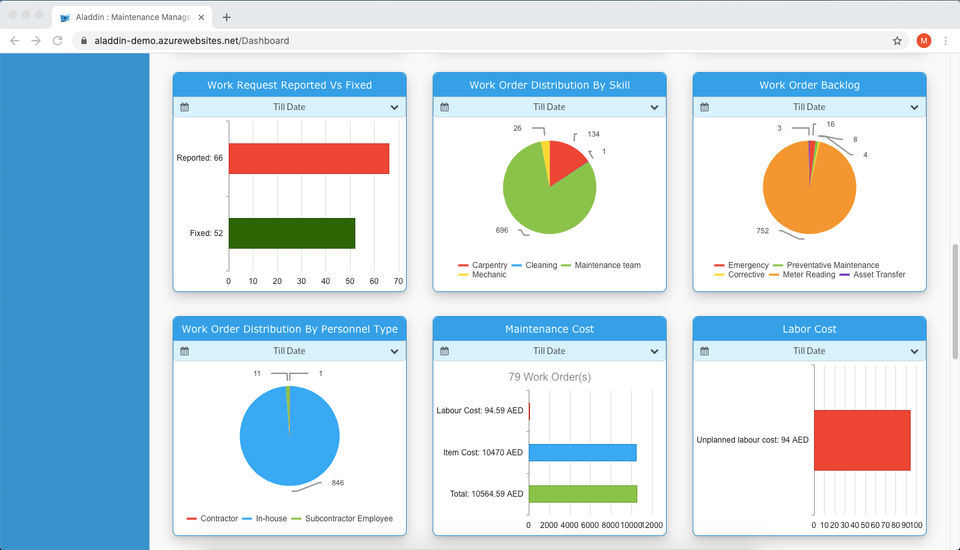Expand Till Date dropdown in Maintenance Cost
Image resolution: width=960 pixels, height=550 pixels.
click(654, 351)
